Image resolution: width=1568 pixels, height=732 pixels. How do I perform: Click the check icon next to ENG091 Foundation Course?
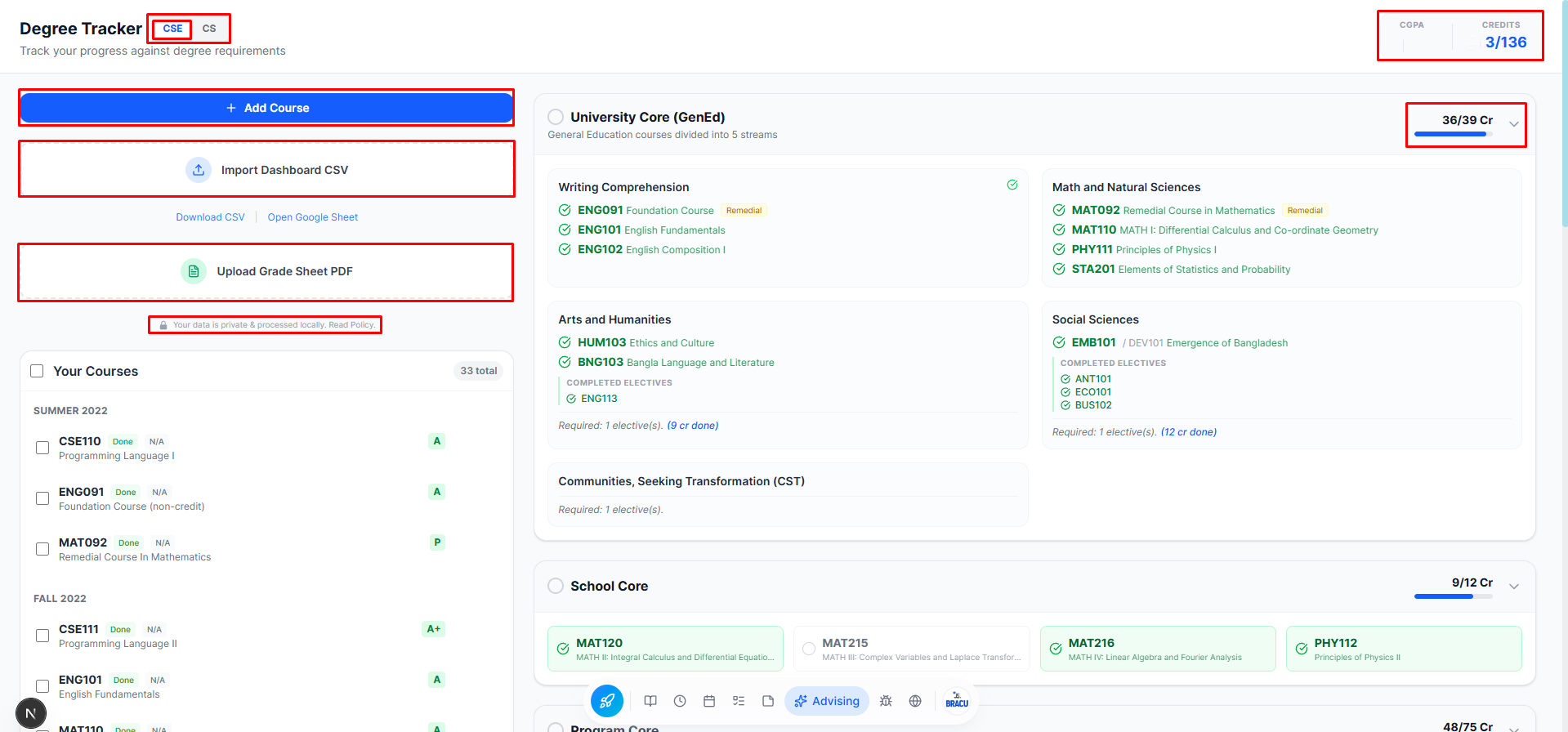point(565,210)
